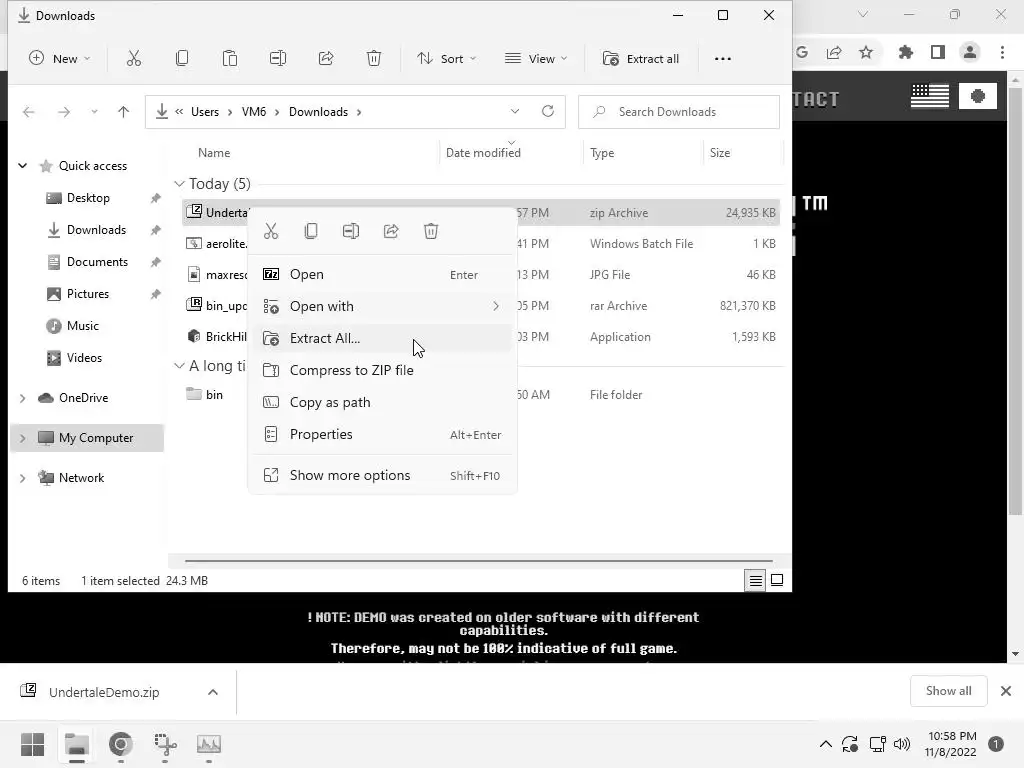Screen dimensions: 1024x768
Task: Open the browser side panel icon
Action: [x=938, y=52]
